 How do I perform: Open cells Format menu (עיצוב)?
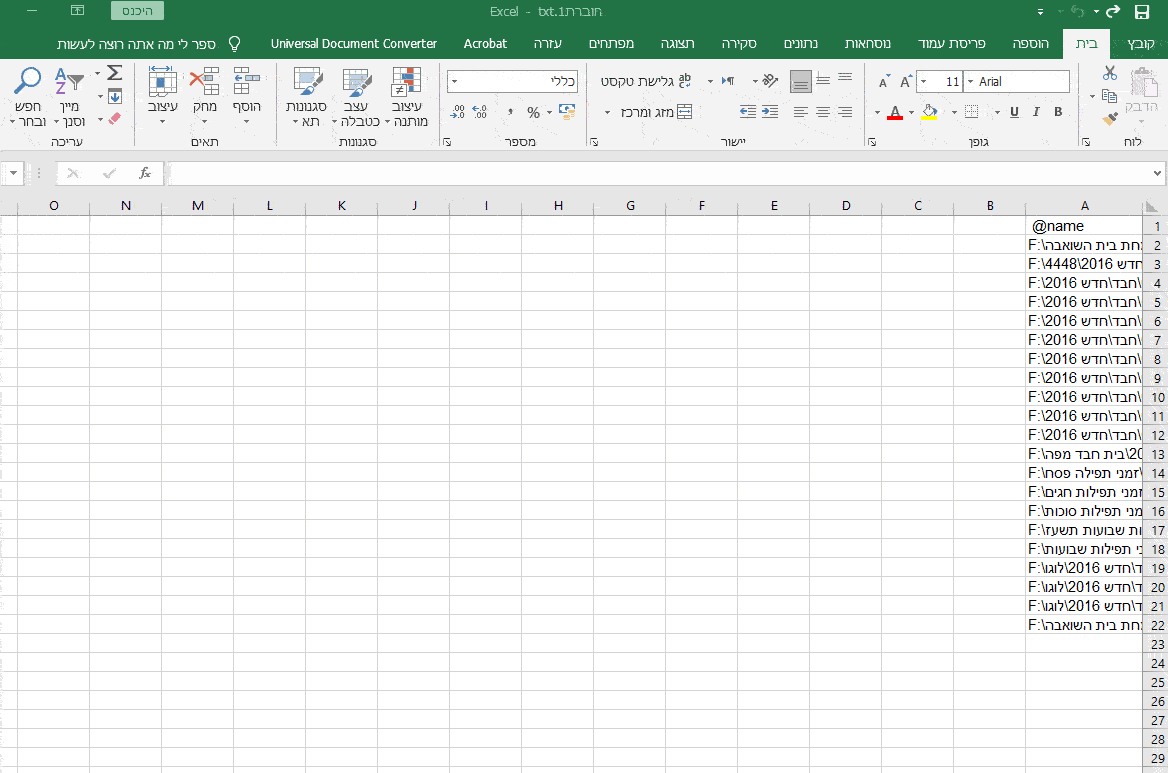pos(162,95)
